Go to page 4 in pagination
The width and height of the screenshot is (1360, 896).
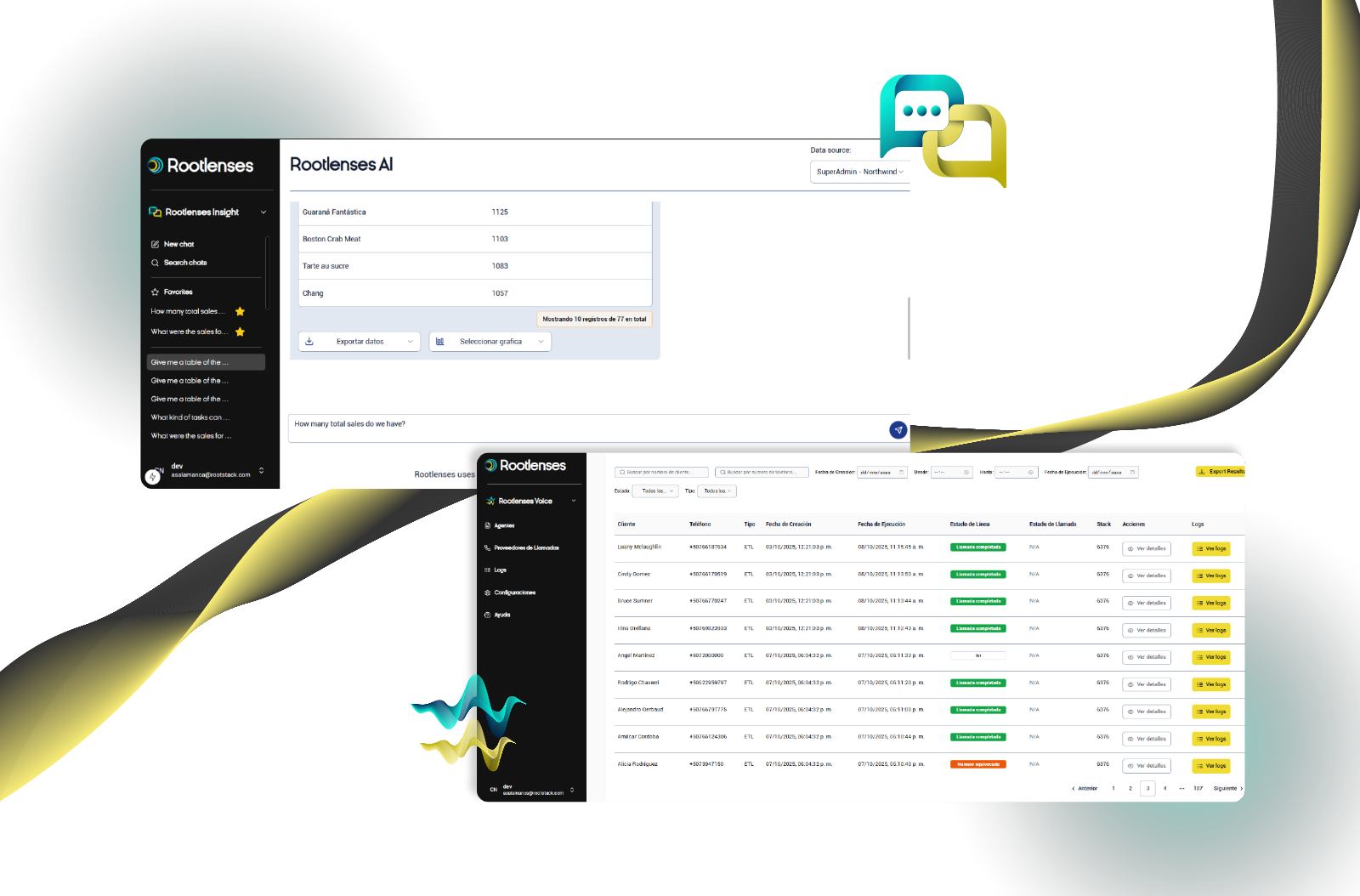tap(1164, 788)
